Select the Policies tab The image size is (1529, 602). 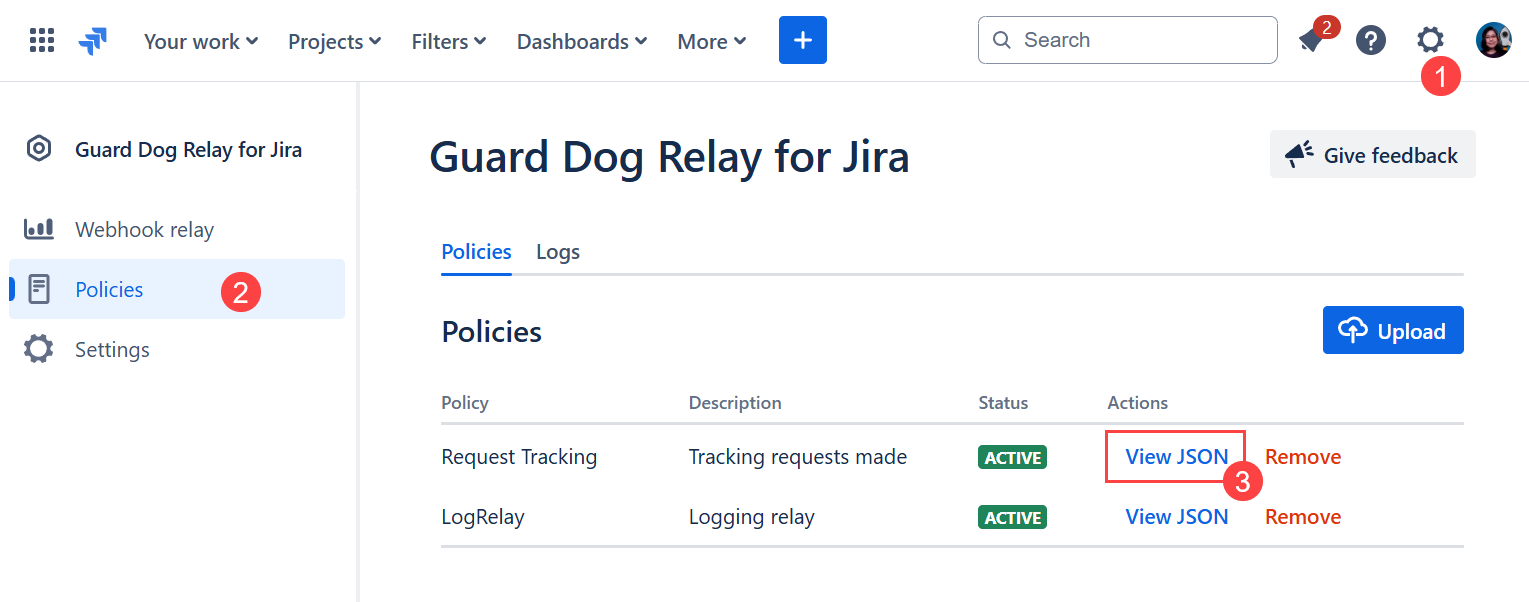[x=476, y=251]
